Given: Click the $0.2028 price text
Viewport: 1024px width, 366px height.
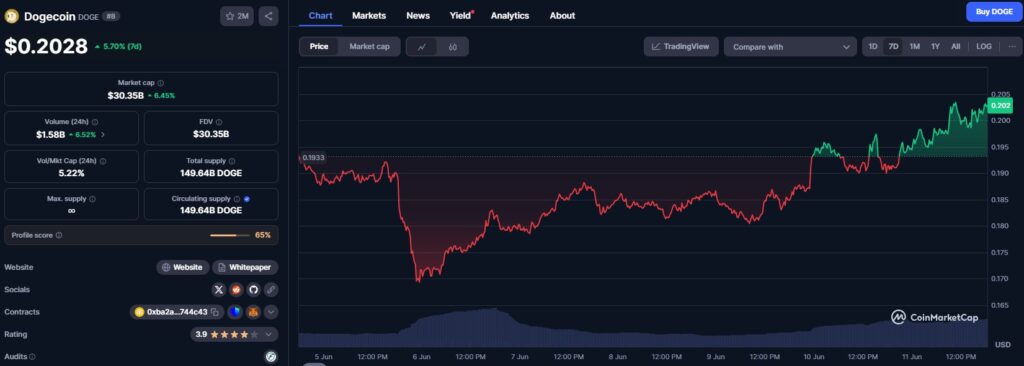Looking at the screenshot, I should [46, 46].
